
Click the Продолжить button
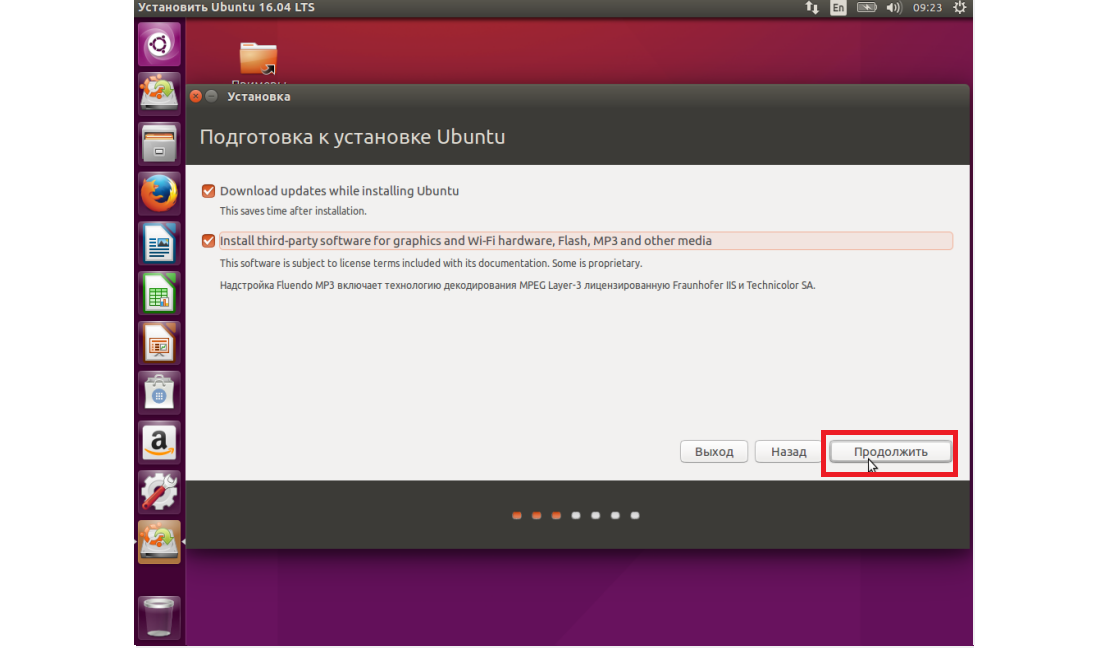point(891,452)
